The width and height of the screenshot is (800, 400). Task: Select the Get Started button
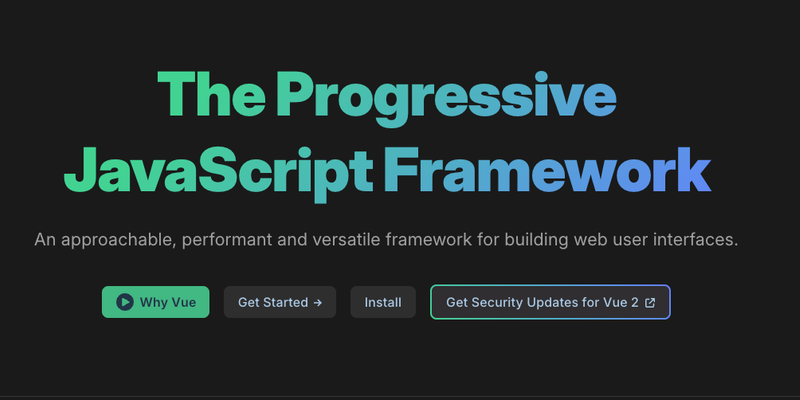(x=280, y=302)
